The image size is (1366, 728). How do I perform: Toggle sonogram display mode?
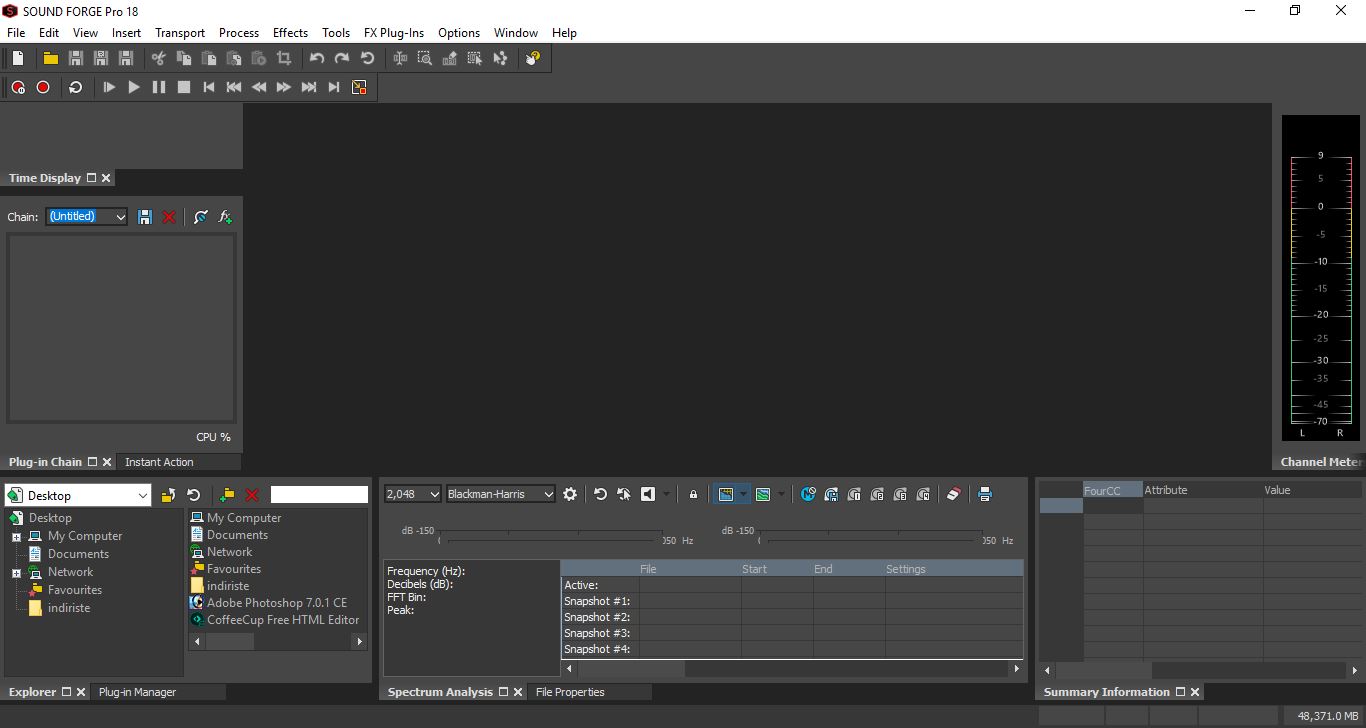tap(763, 494)
